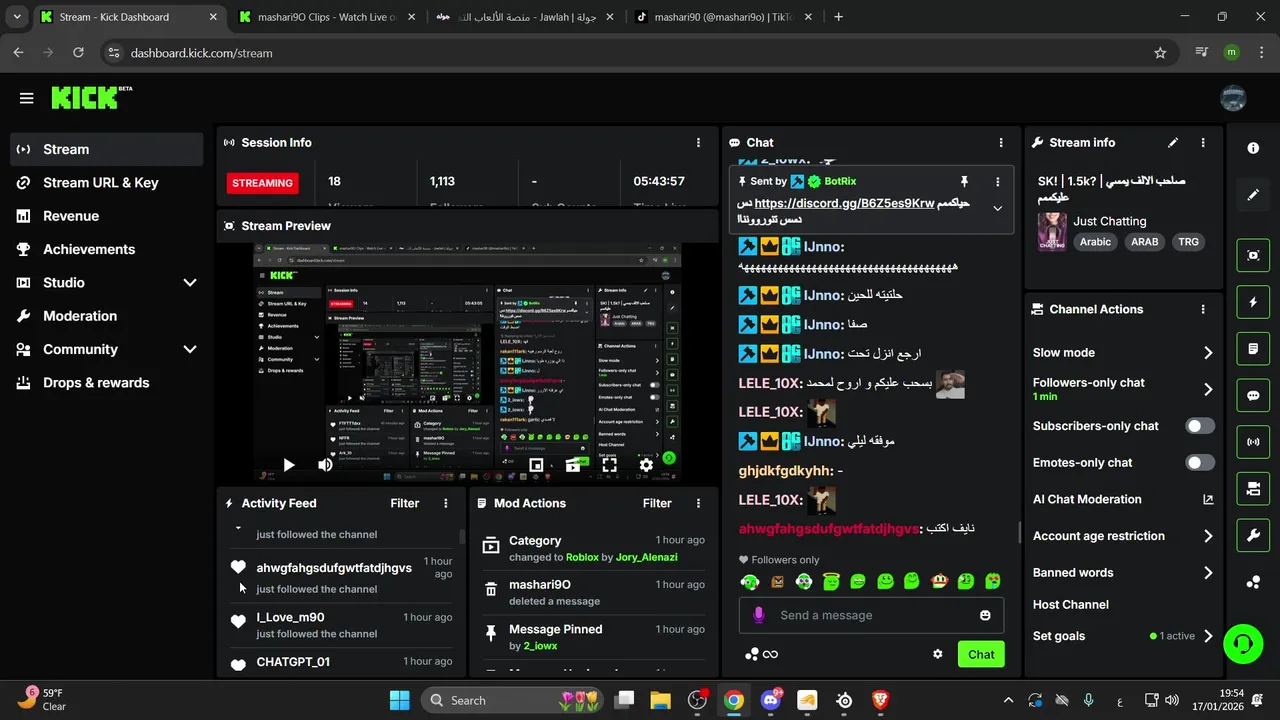This screenshot has height=720, width=1280.
Task: Open Revenue in the sidebar
Action: [x=106, y=216]
